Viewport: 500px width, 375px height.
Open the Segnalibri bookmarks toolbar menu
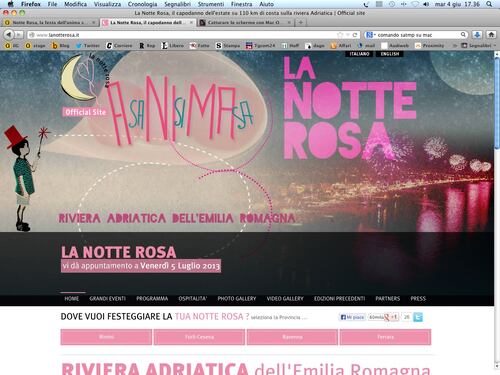479,46
